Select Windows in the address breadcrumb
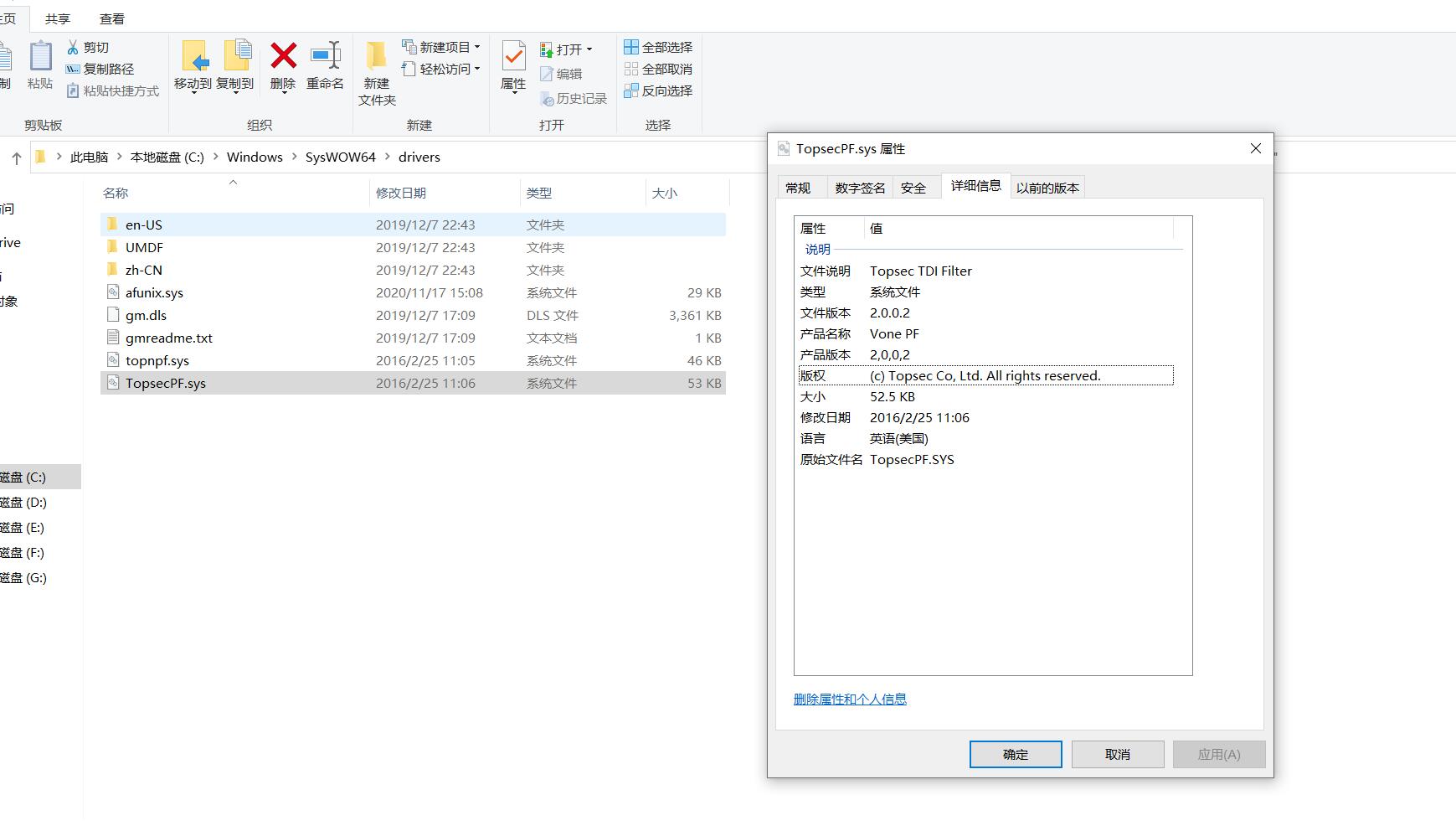Viewport: 1456px width, 826px height. (x=255, y=157)
